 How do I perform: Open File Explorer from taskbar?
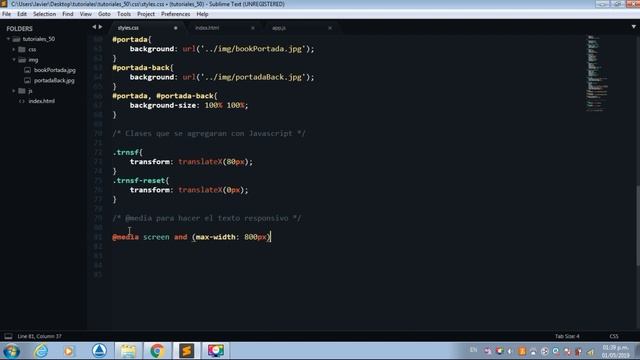128,351
